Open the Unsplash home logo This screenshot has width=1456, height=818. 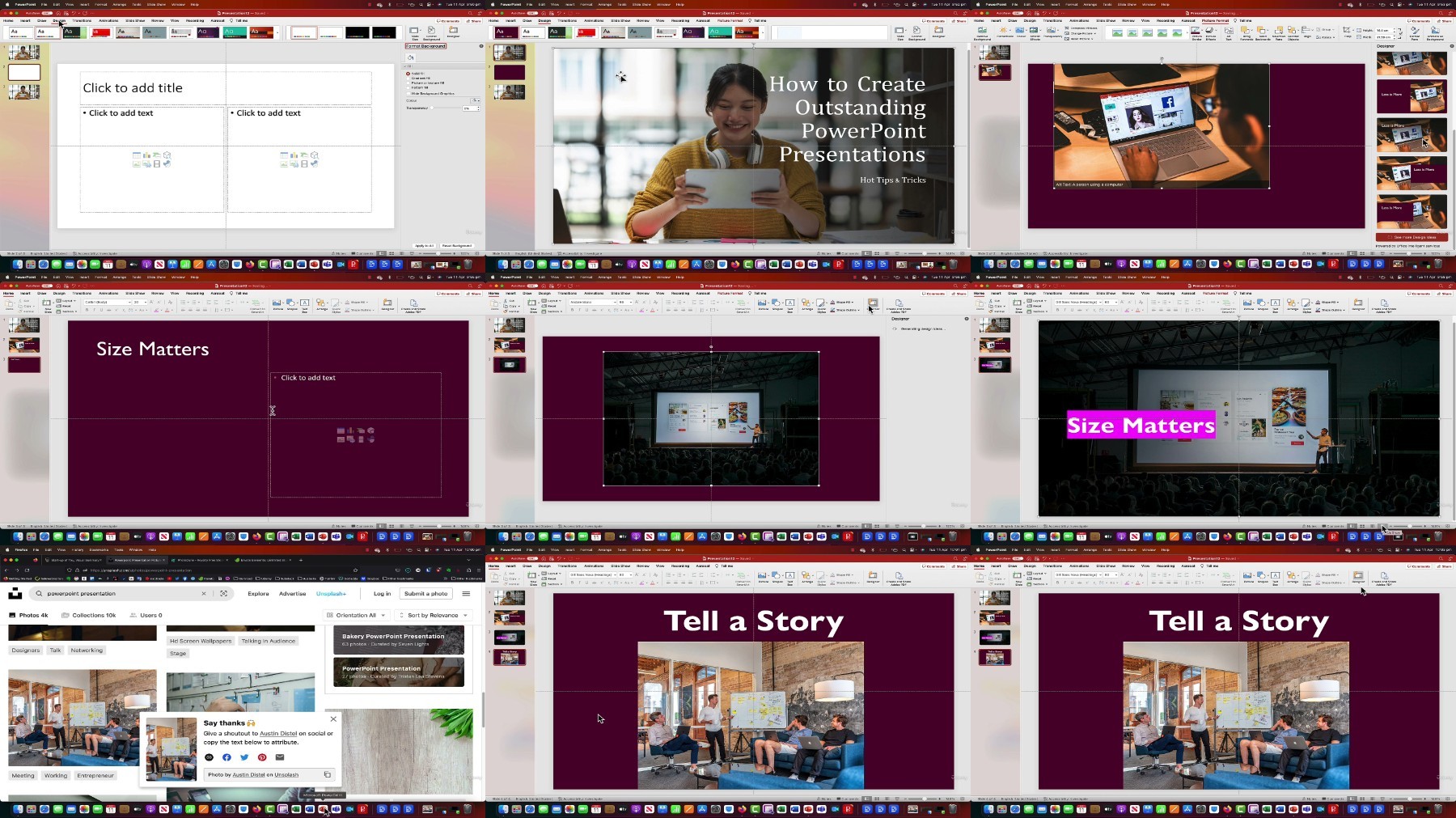point(15,594)
